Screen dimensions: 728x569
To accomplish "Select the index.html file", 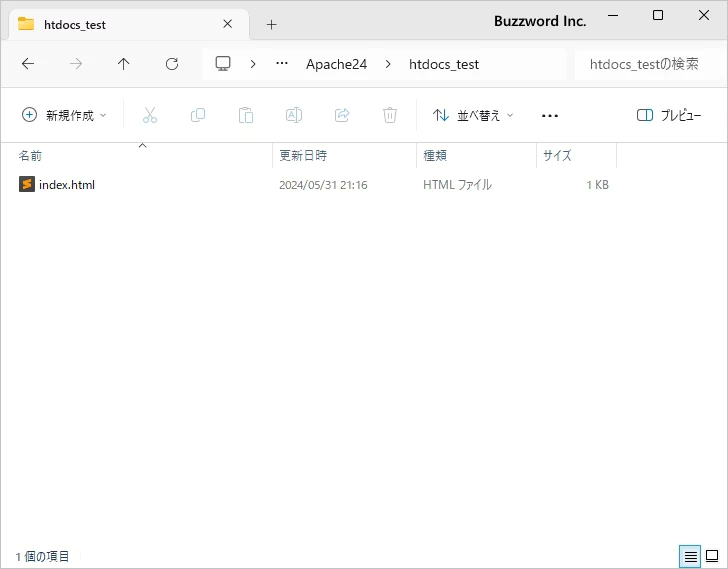I will [67, 185].
